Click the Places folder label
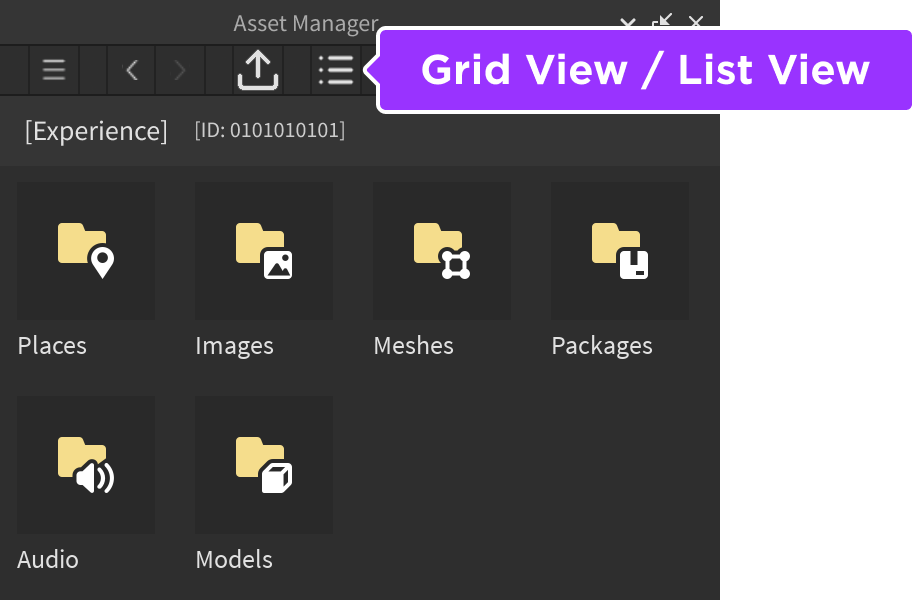This screenshot has width=920, height=600. 52,346
